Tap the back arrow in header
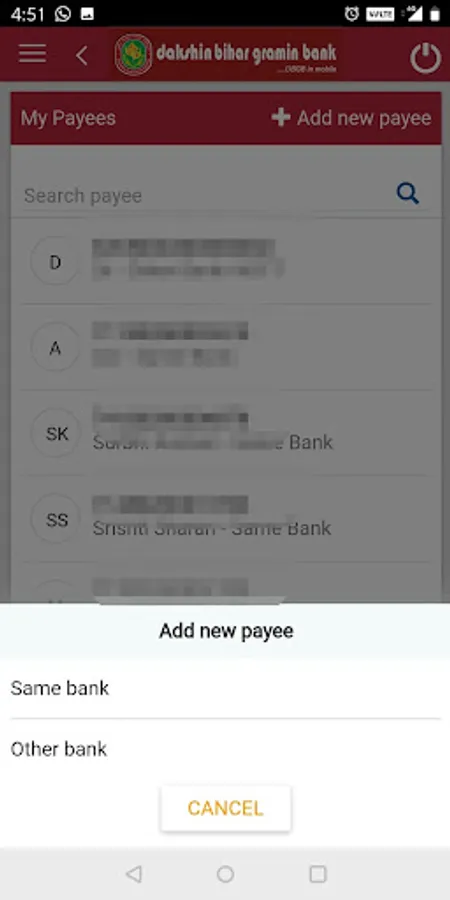The image size is (450, 900). [x=82, y=56]
